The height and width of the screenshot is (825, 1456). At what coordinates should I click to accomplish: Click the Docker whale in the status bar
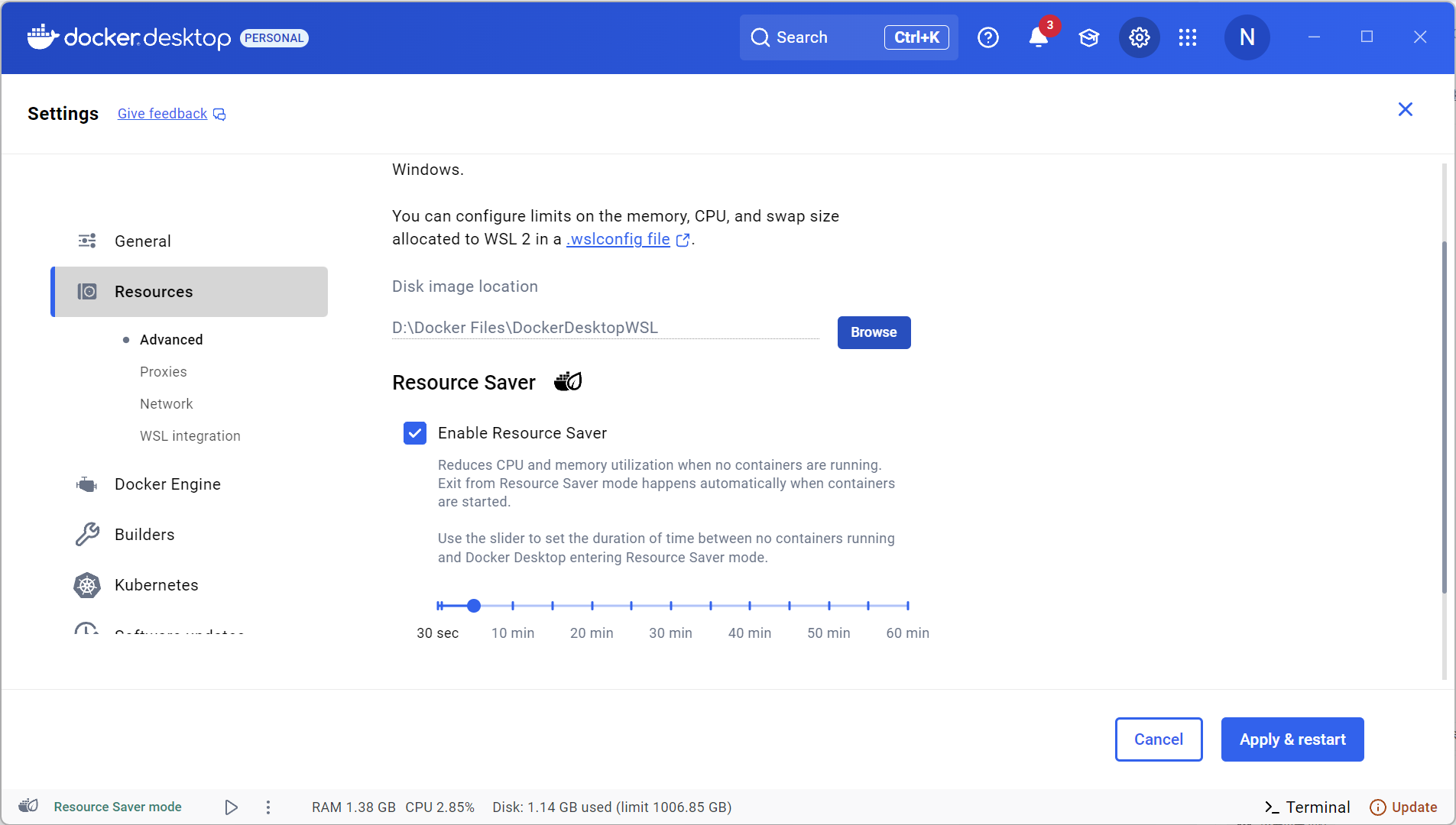point(27,806)
